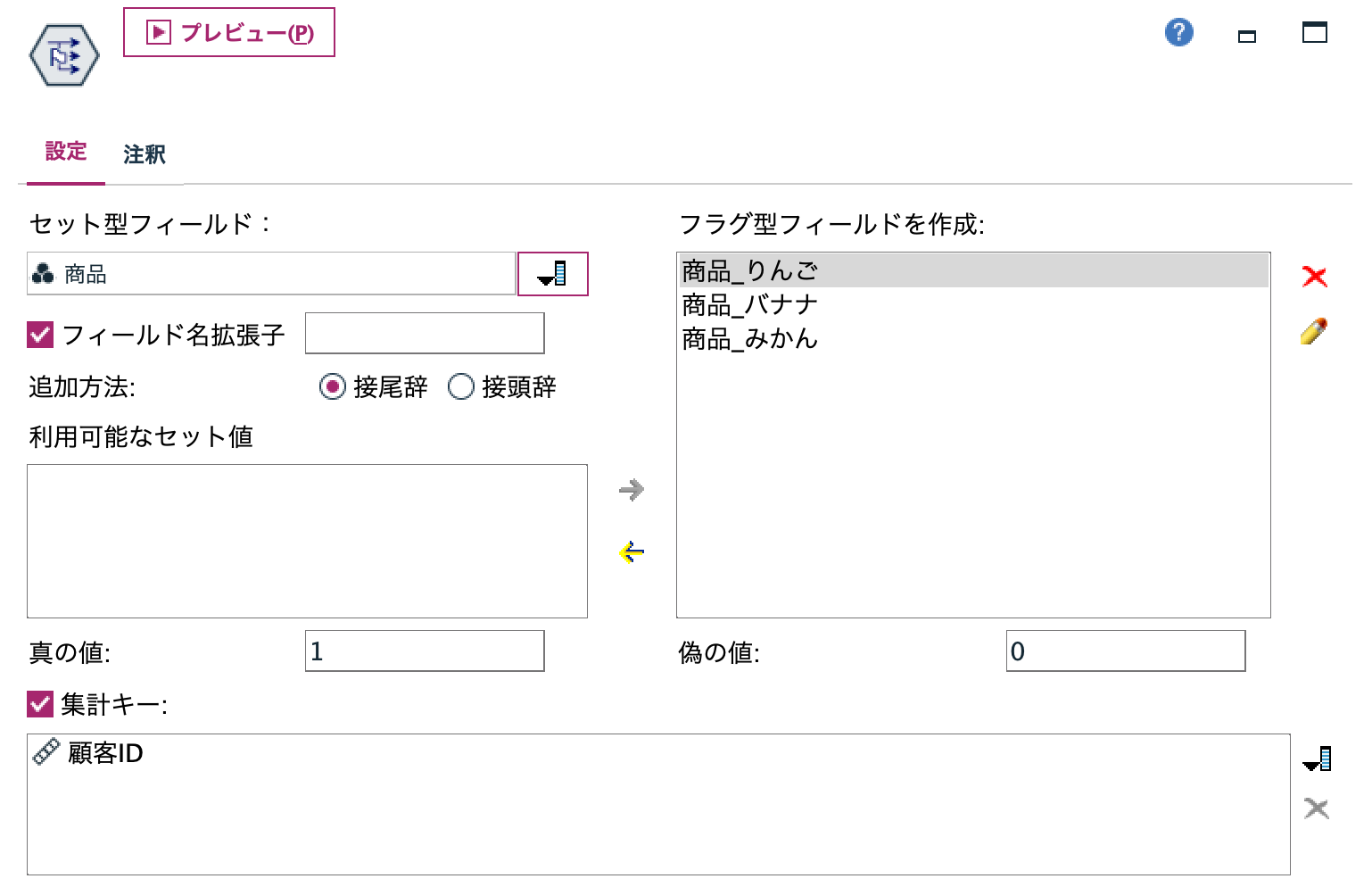Screen dimensions: 1372x887
Task: Delete selected flag field with red X icon
Action: click(x=1315, y=276)
